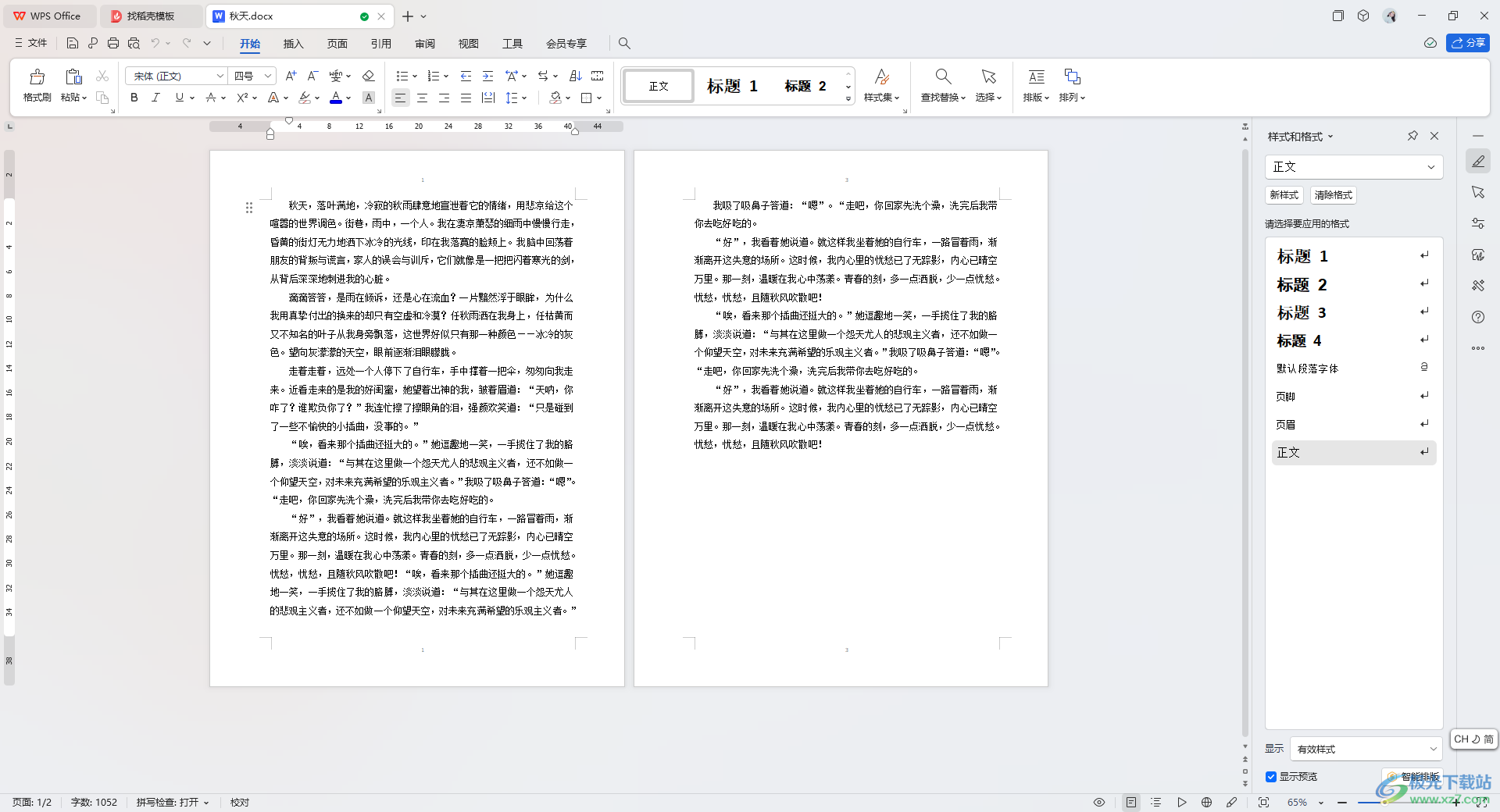
Task: Open the 文件 menu
Action: 31,43
